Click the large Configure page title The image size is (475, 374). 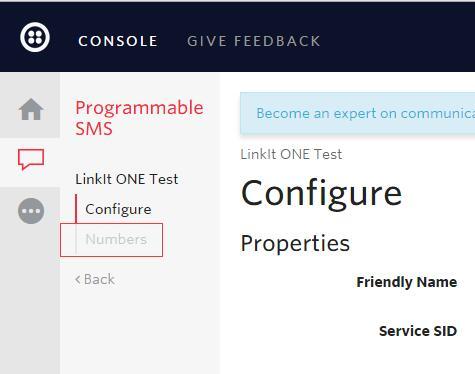click(x=321, y=194)
